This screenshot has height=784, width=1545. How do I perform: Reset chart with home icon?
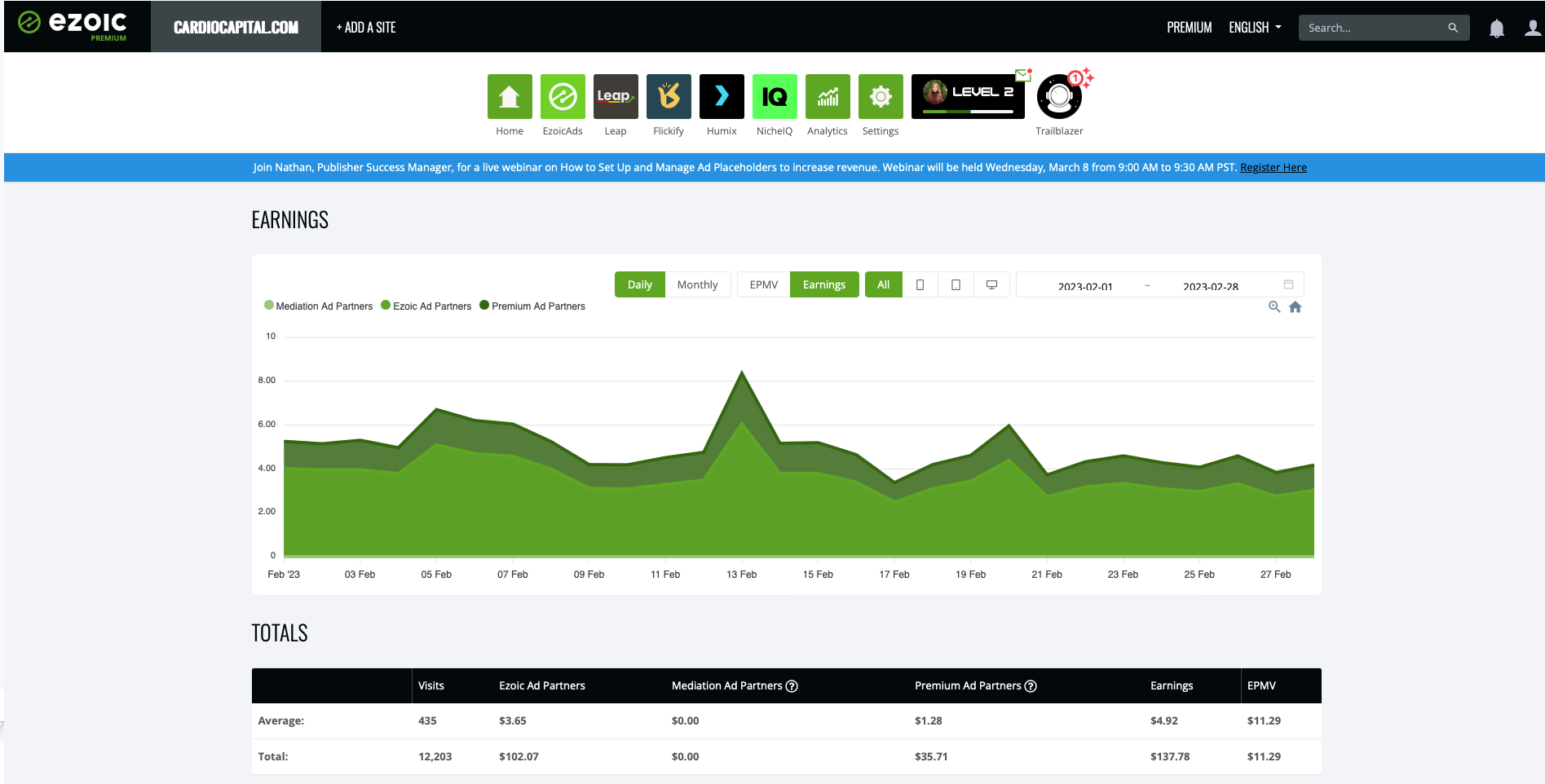tap(1296, 307)
